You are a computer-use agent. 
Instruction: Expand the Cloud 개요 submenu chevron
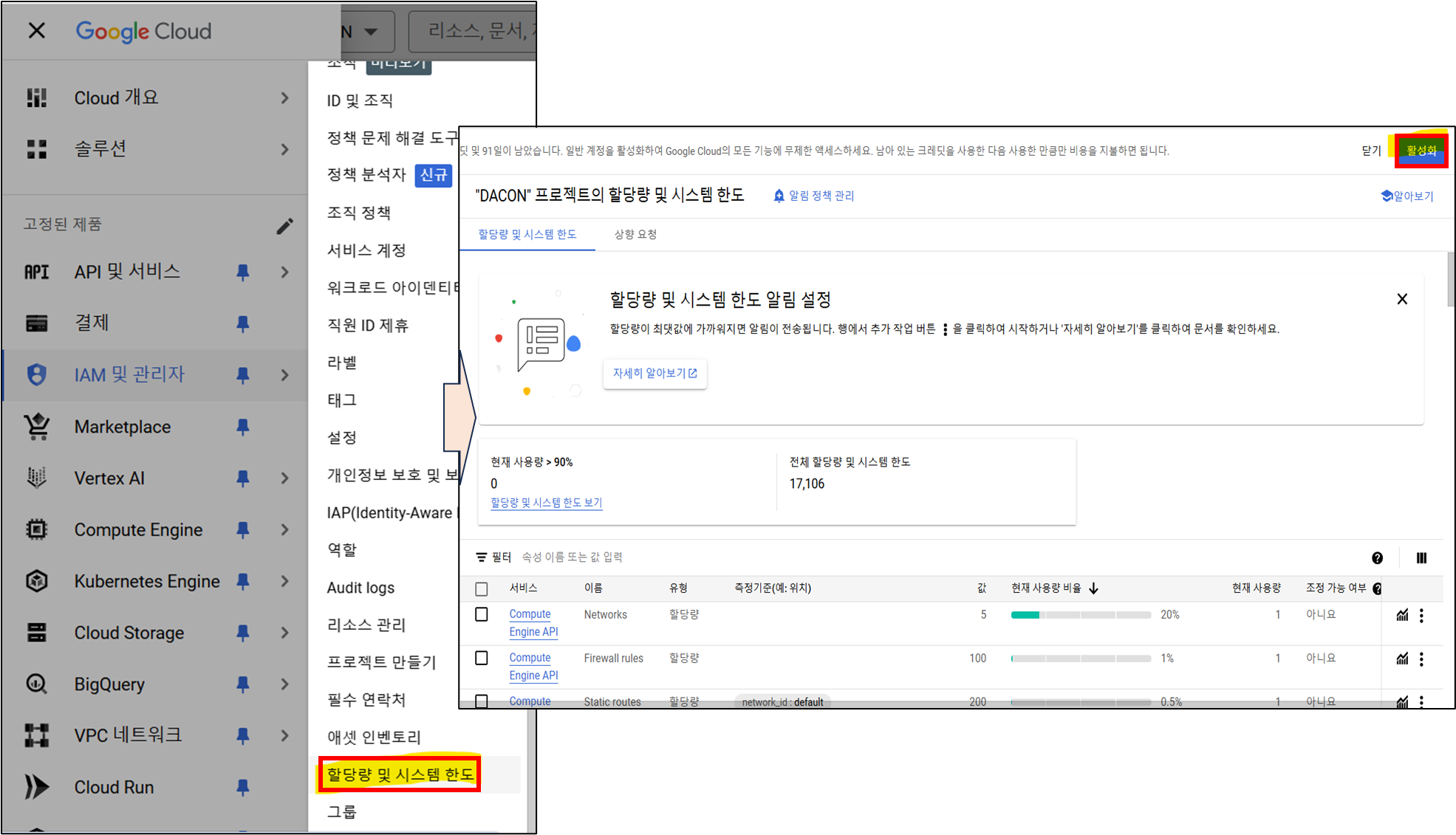click(x=284, y=98)
